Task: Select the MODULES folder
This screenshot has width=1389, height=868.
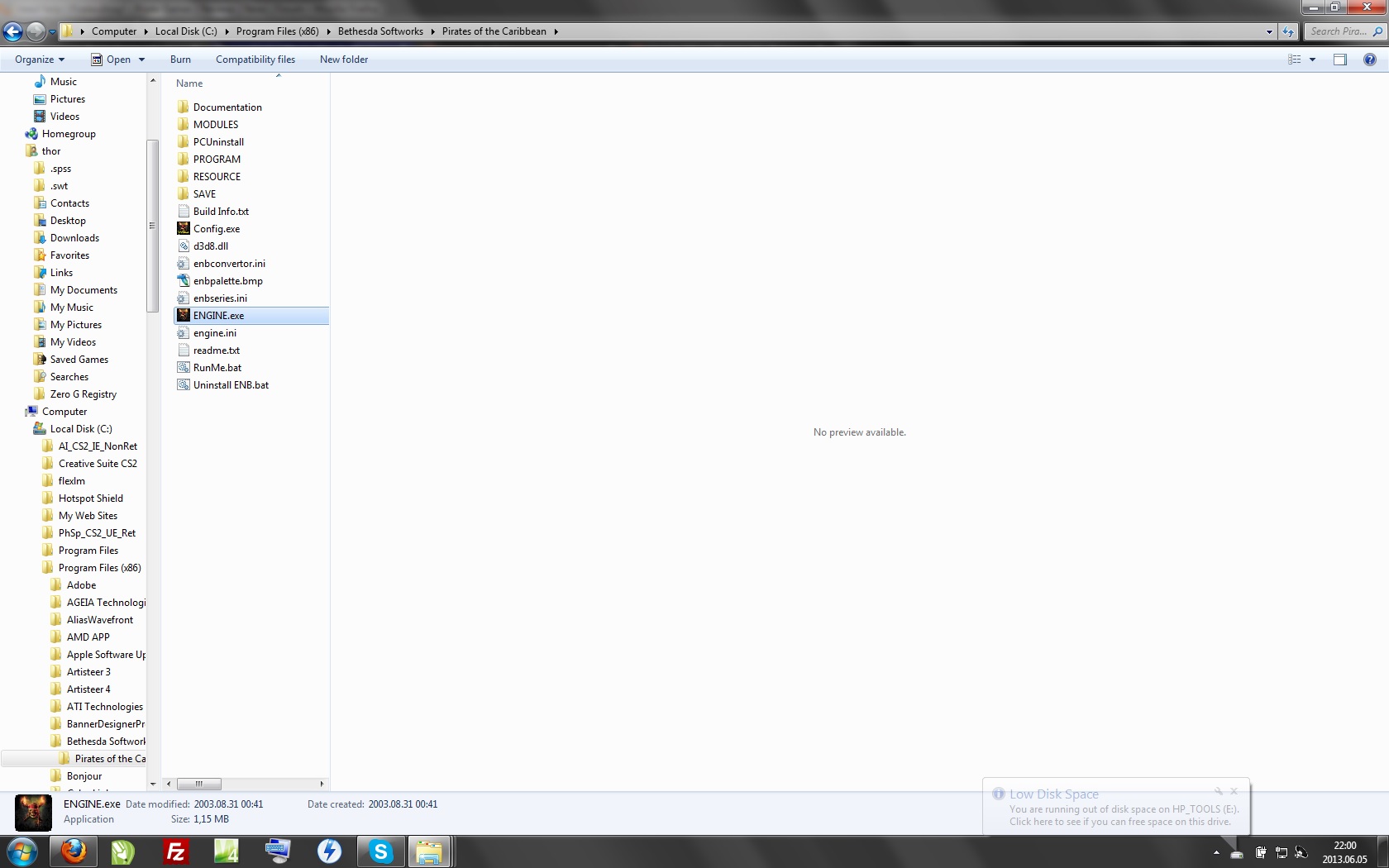Action: point(216,125)
